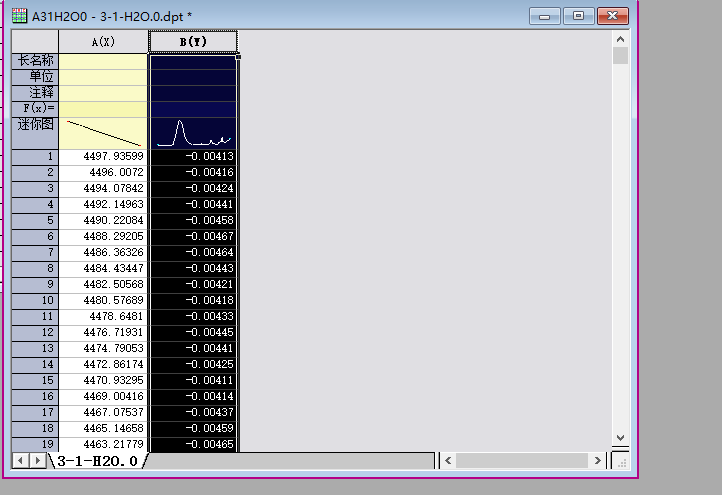Click cell containing 4497.93599
The width and height of the screenshot is (722, 495).
point(103,157)
